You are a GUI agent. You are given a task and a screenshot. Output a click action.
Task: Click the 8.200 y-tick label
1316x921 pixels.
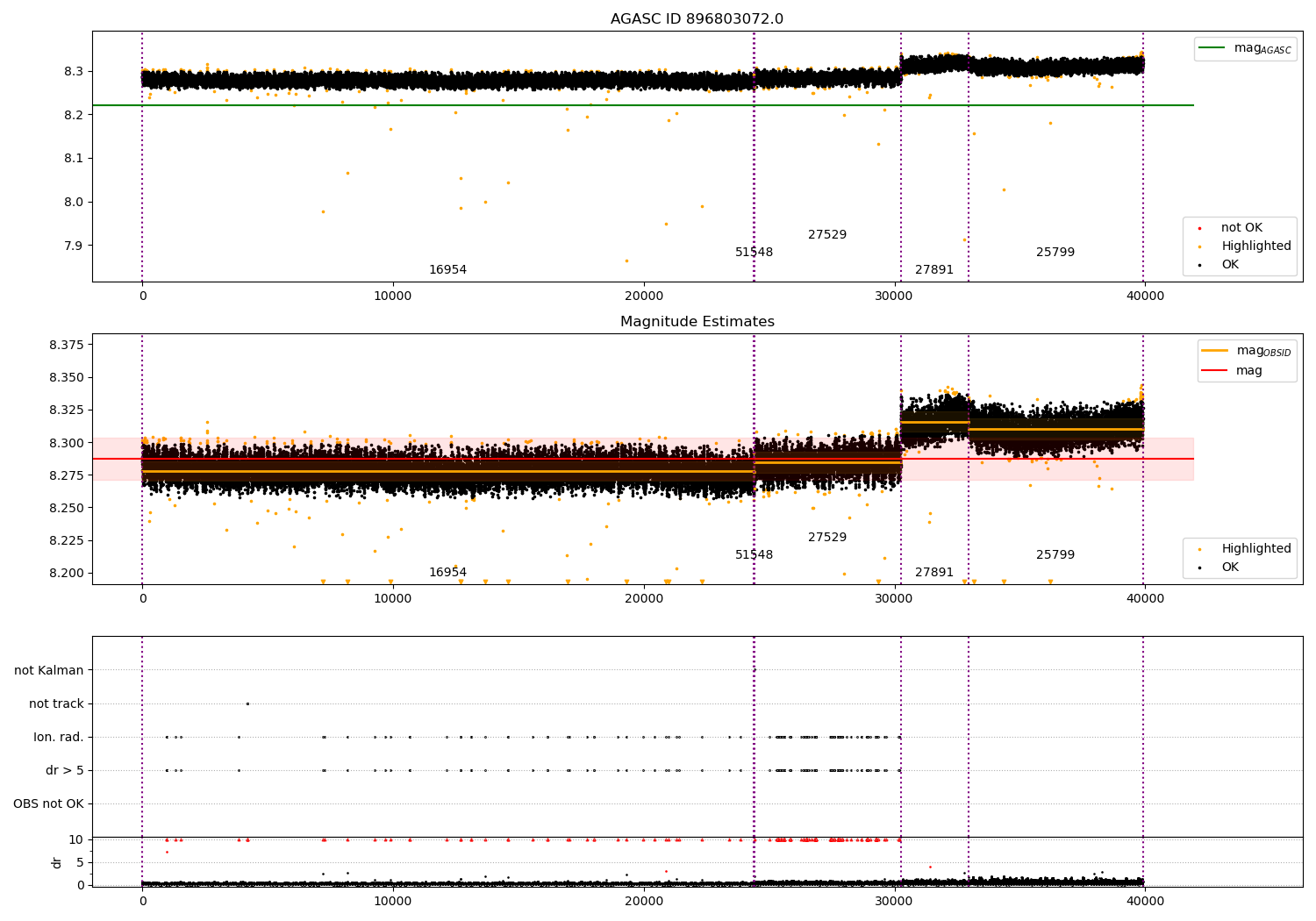pyautogui.click(x=67, y=573)
